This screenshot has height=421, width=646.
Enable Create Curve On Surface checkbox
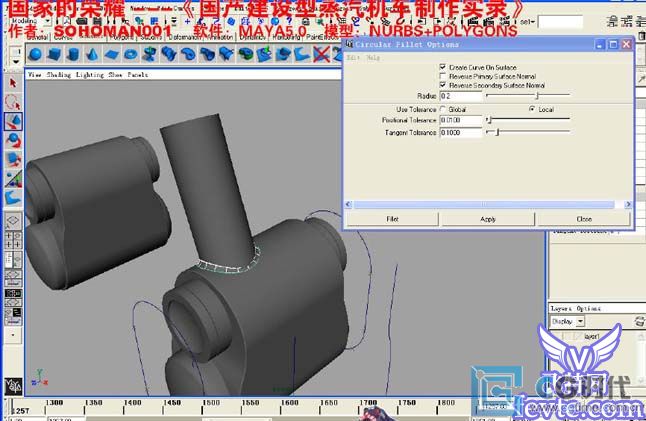click(443, 67)
